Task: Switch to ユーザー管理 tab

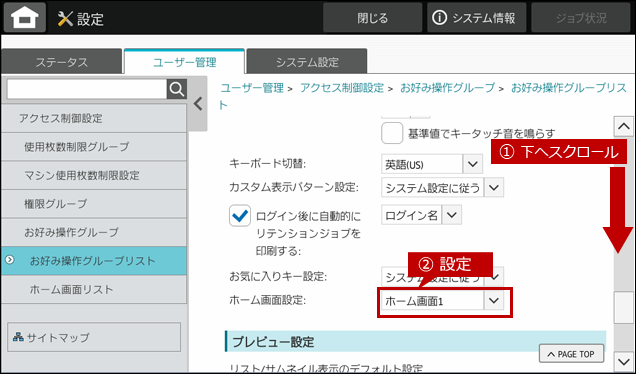Action: 184,62
